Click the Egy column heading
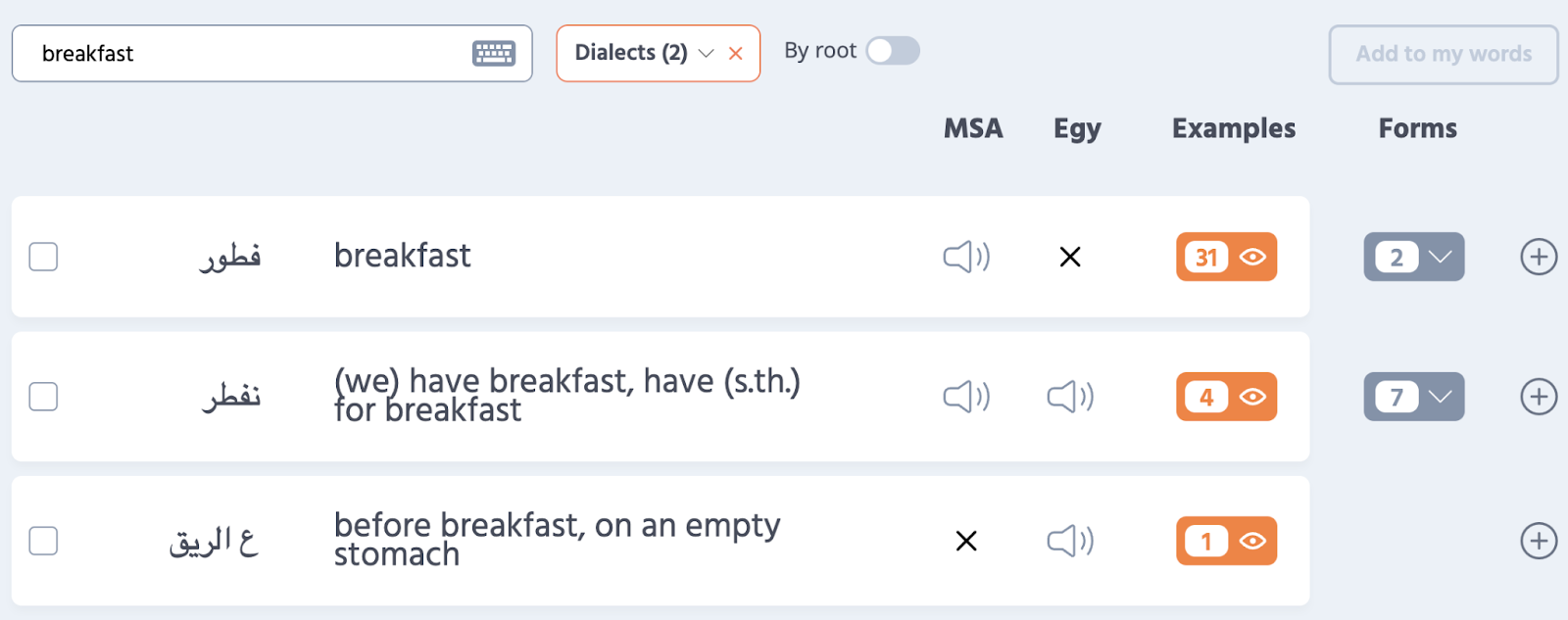 tap(1076, 128)
